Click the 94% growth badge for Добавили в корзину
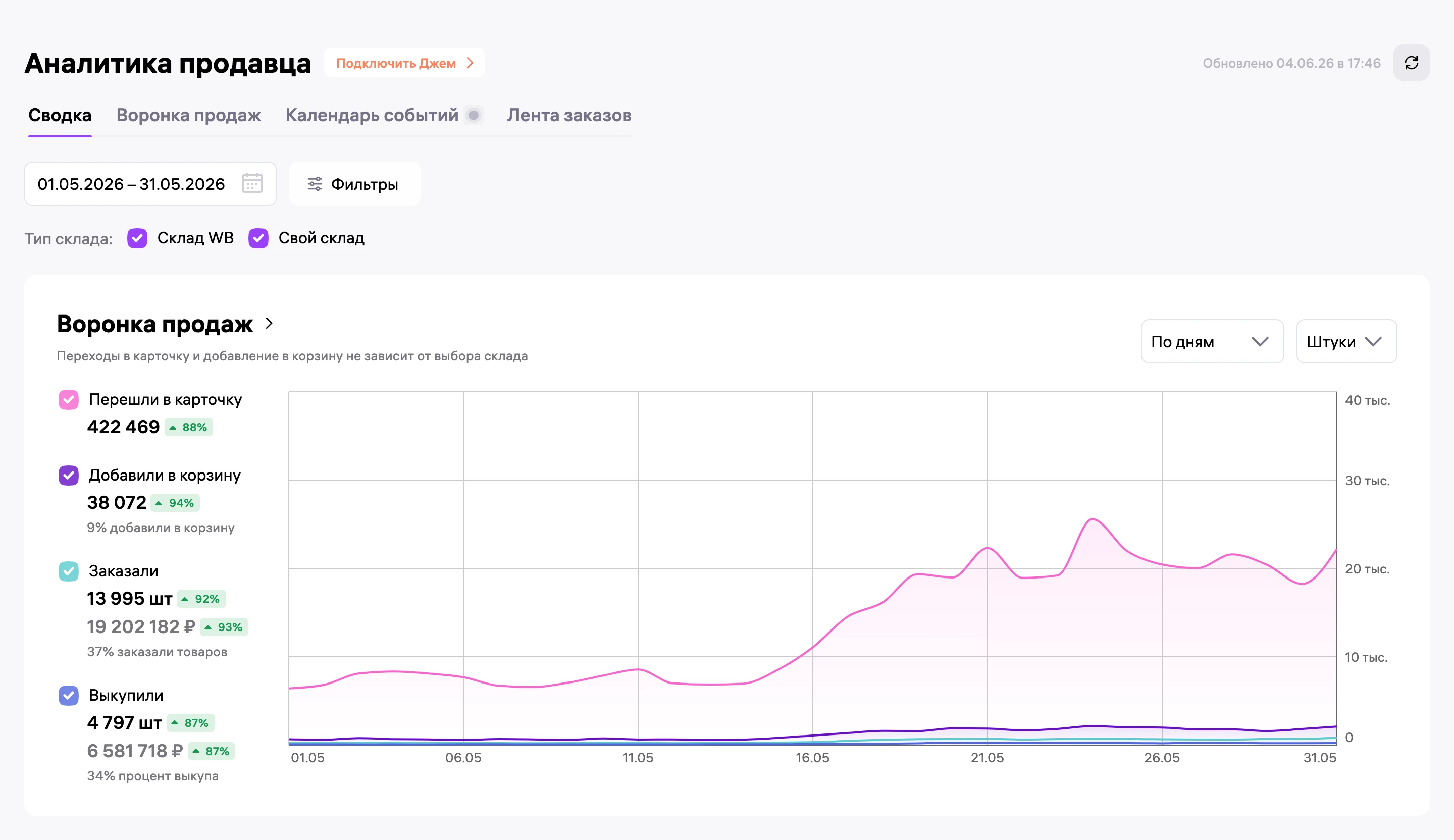 click(175, 503)
